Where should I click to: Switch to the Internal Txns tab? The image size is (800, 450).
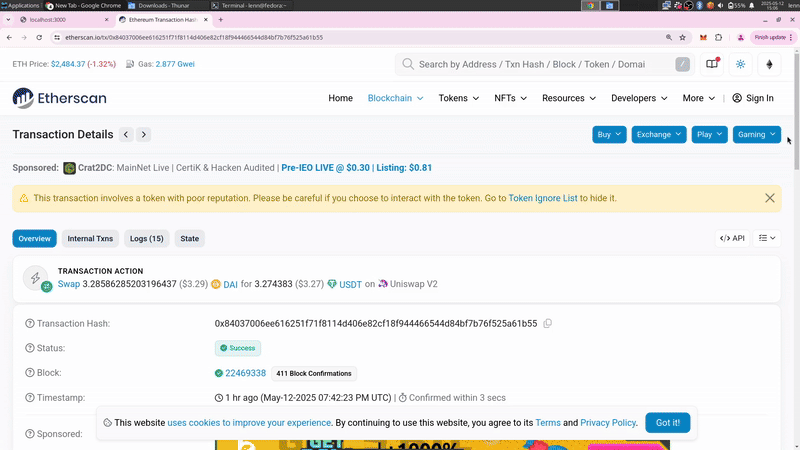[90, 239]
